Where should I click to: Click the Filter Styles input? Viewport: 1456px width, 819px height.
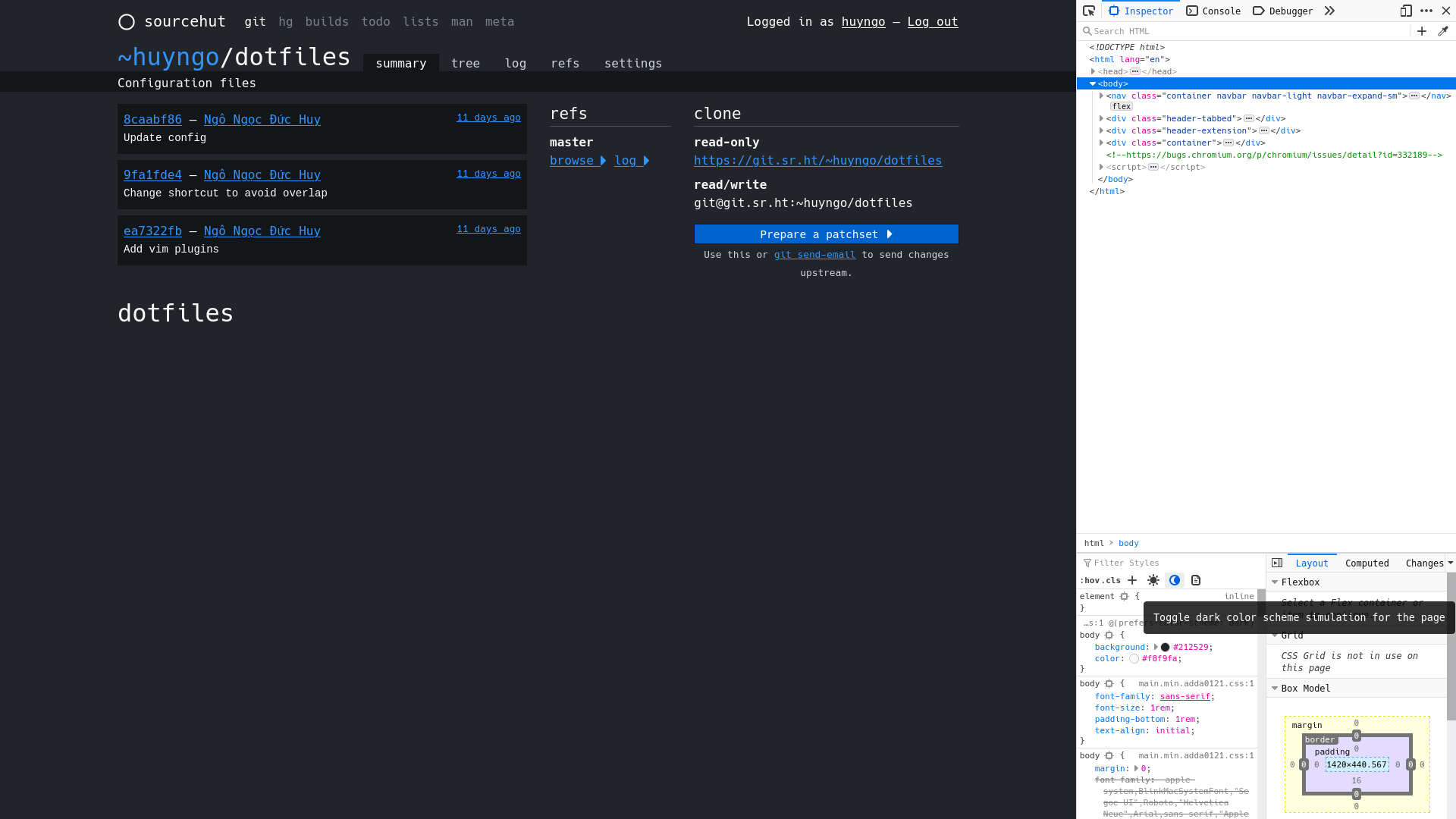coord(1172,563)
